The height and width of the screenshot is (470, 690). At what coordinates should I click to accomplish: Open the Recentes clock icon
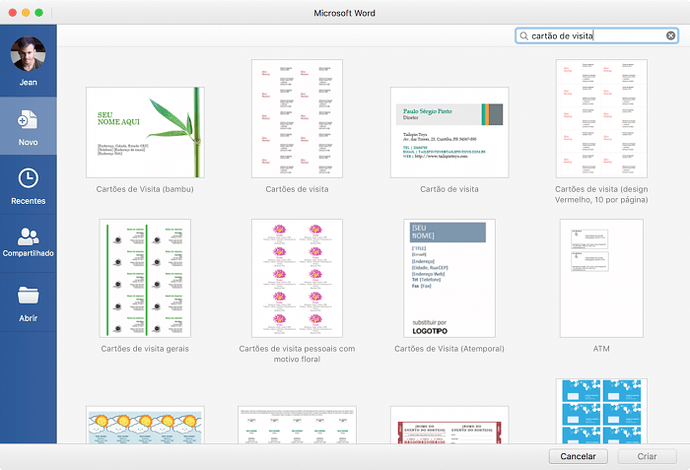[28, 178]
